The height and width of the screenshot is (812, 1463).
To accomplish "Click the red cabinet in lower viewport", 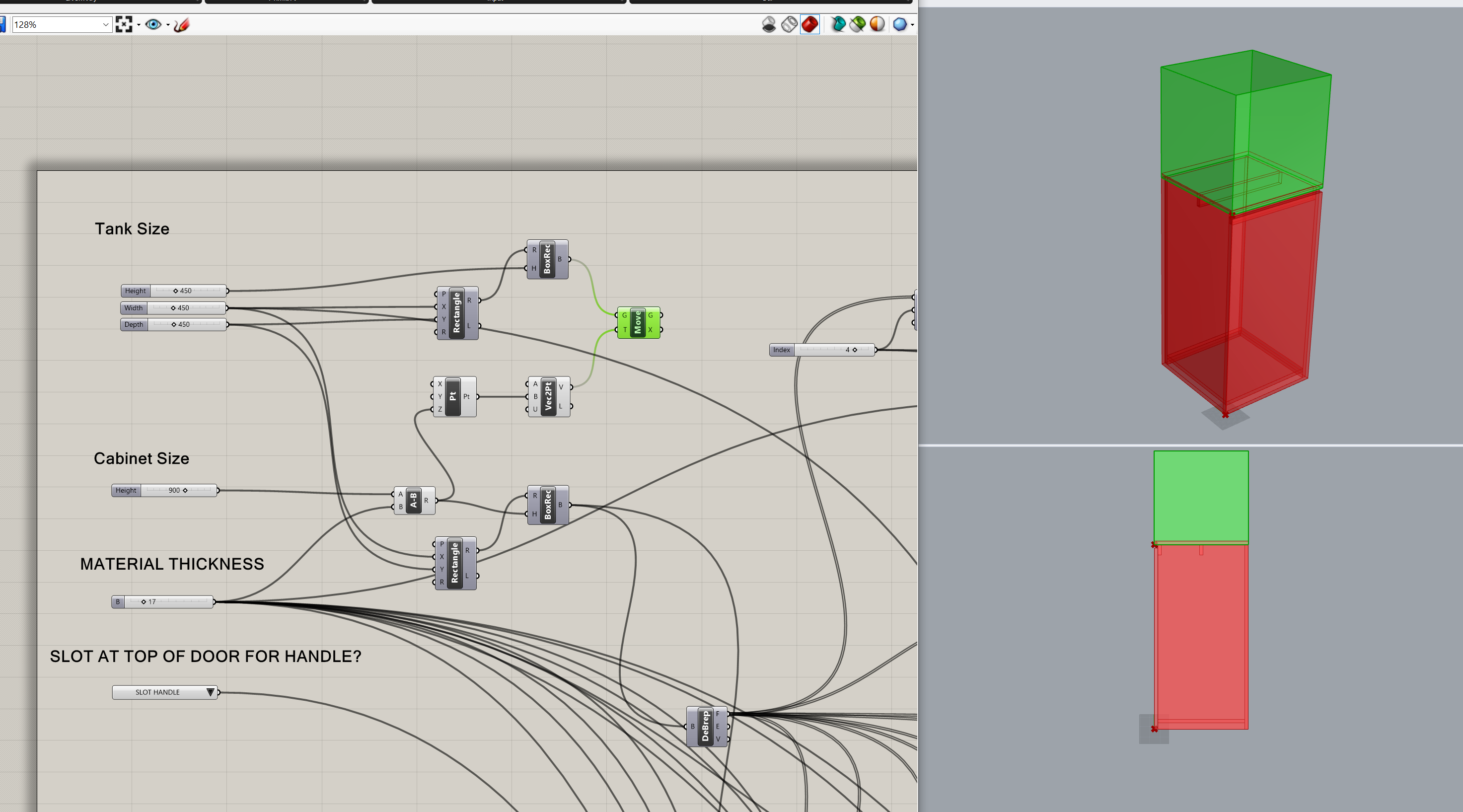I will pyautogui.click(x=1201, y=636).
